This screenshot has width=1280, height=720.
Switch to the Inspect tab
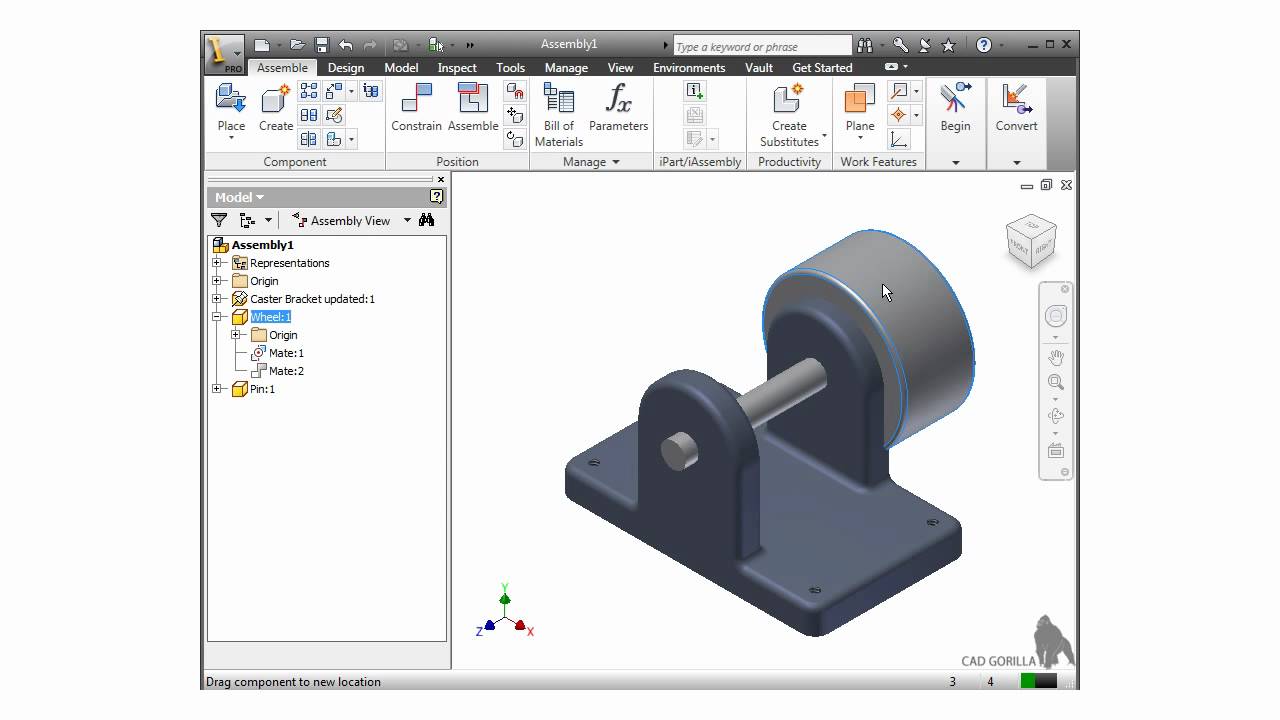click(457, 68)
